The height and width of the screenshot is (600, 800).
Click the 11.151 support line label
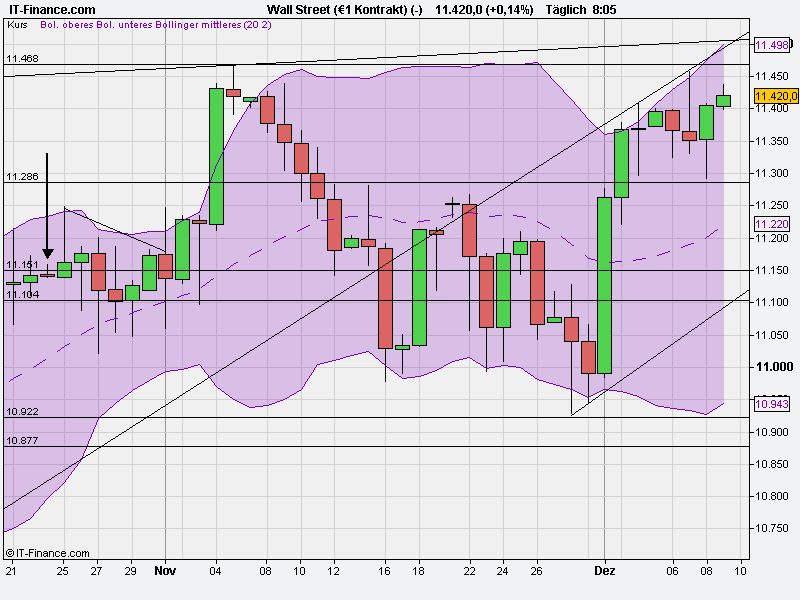[x=22, y=265]
